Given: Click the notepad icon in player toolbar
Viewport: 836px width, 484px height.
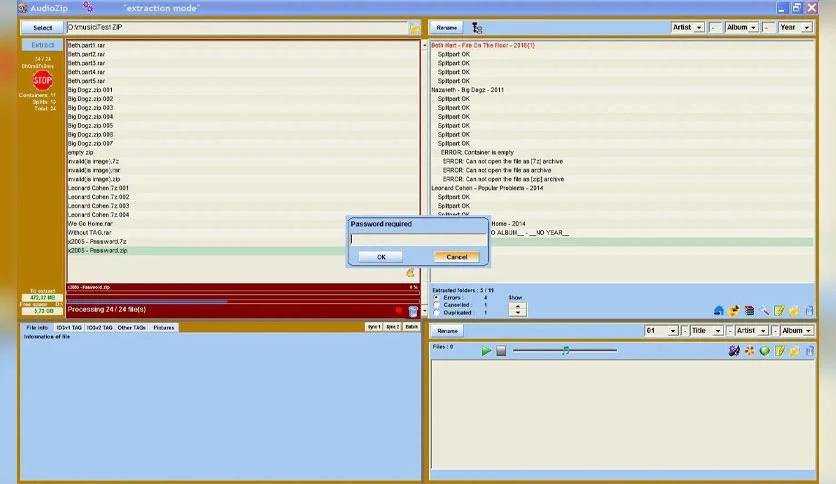Looking at the screenshot, I should coord(779,351).
